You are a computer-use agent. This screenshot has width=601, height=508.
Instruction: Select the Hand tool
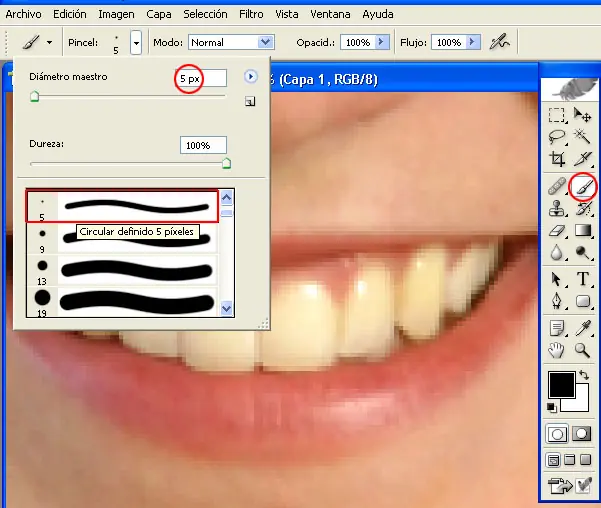click(557, 350)
